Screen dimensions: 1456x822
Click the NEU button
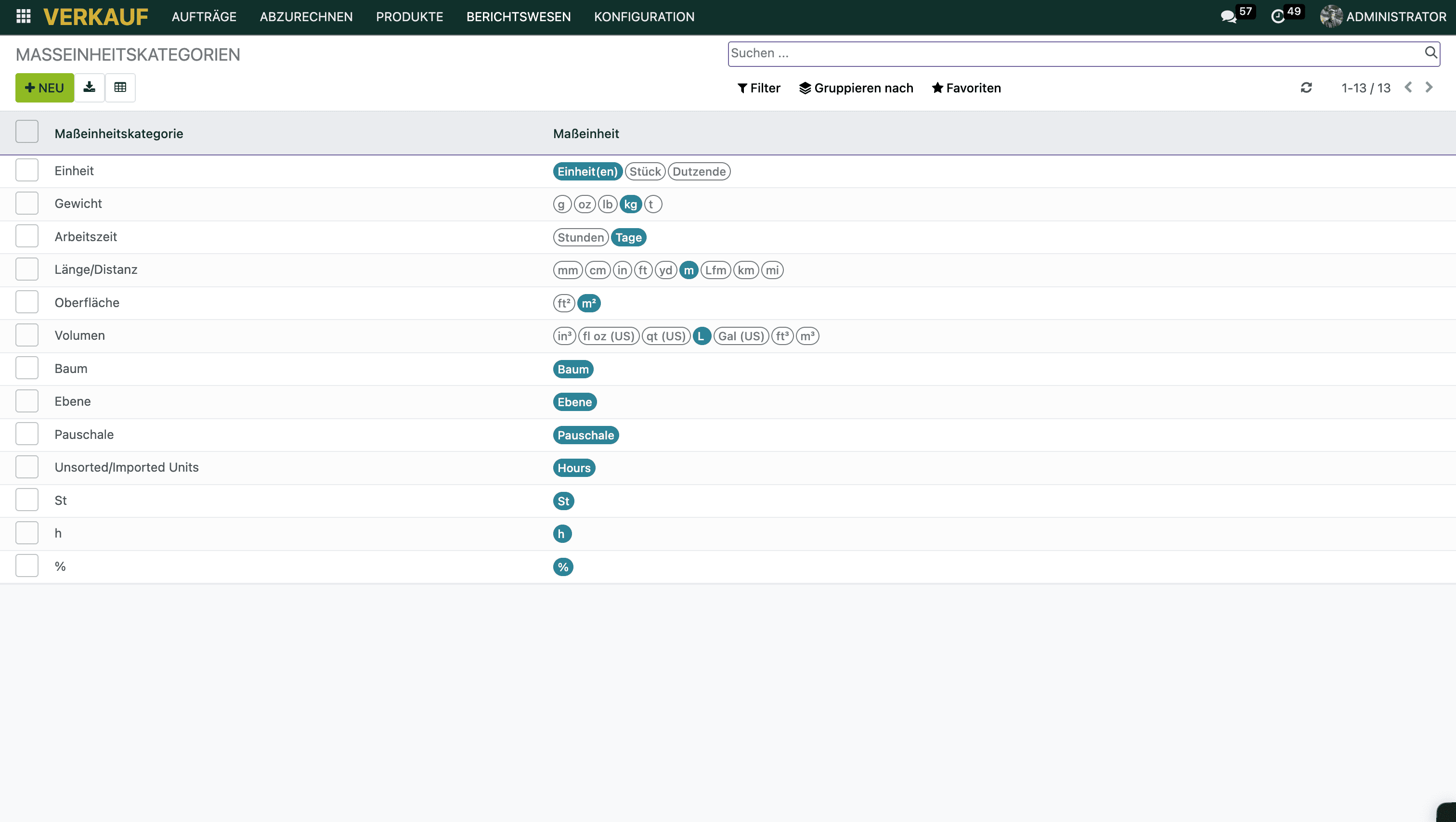tap(45, 88)
